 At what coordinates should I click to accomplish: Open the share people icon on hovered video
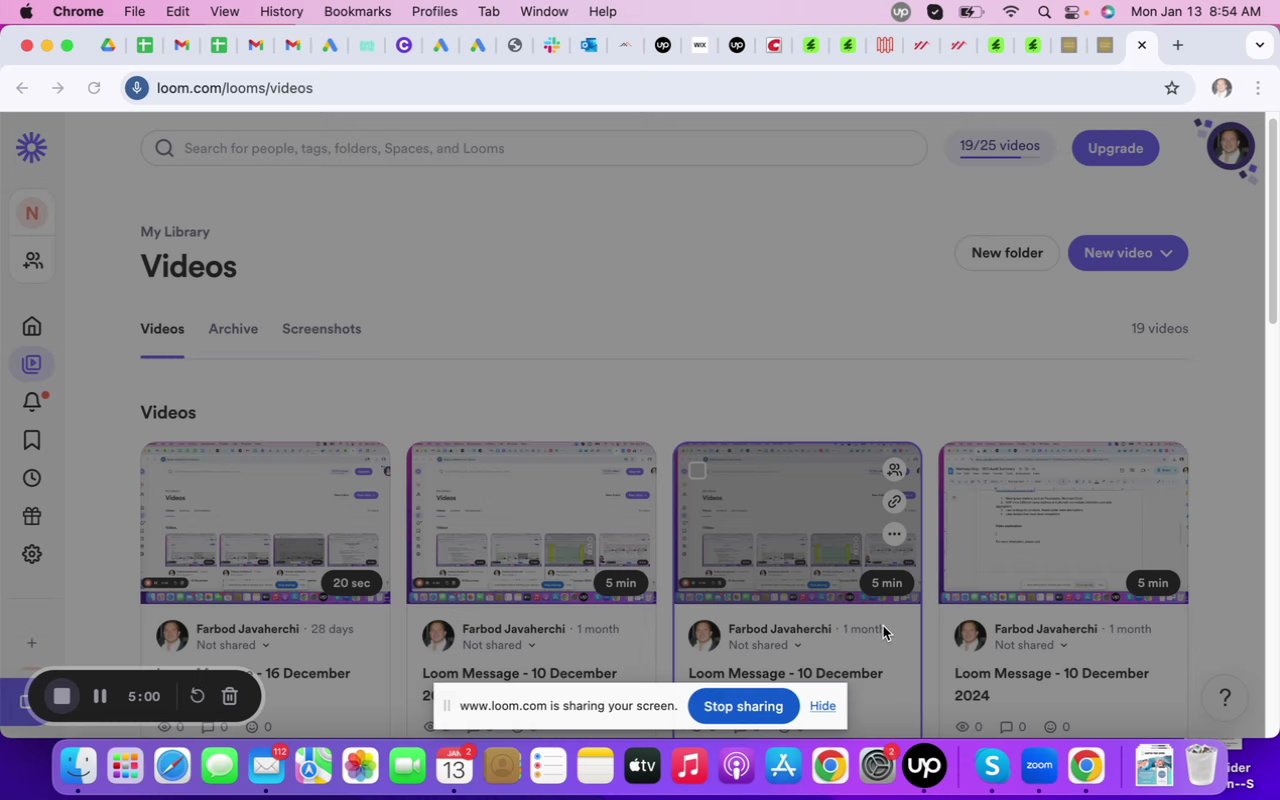(x=894, y=469)
